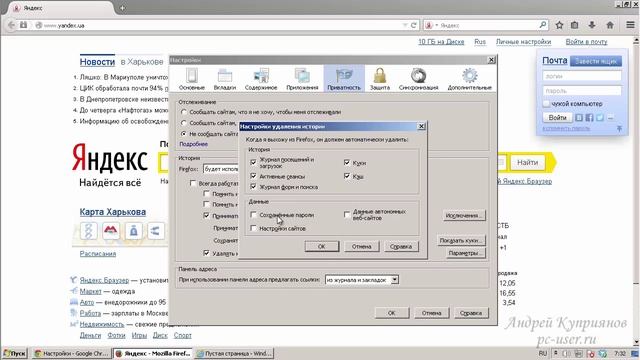
Task: Enable Сохранённые пароли checkbox
Action: click(x=253, y=214)
